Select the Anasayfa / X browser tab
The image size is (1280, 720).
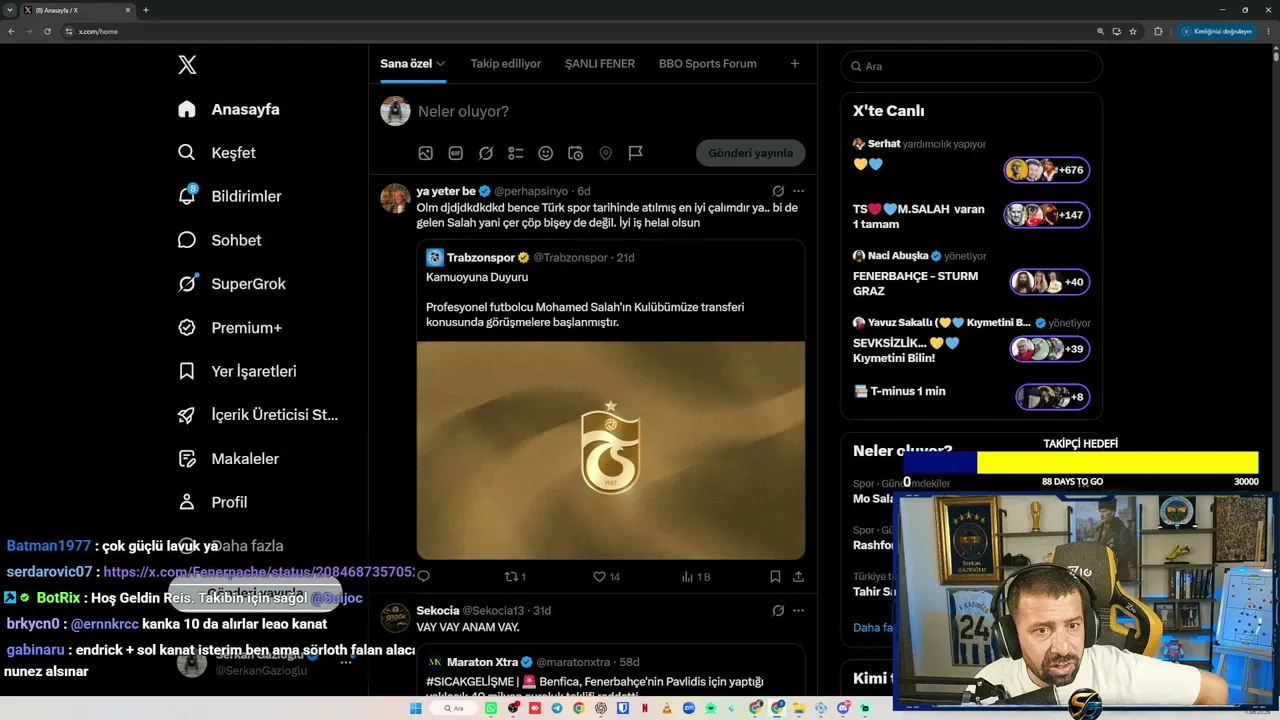(x=78, y=10)
